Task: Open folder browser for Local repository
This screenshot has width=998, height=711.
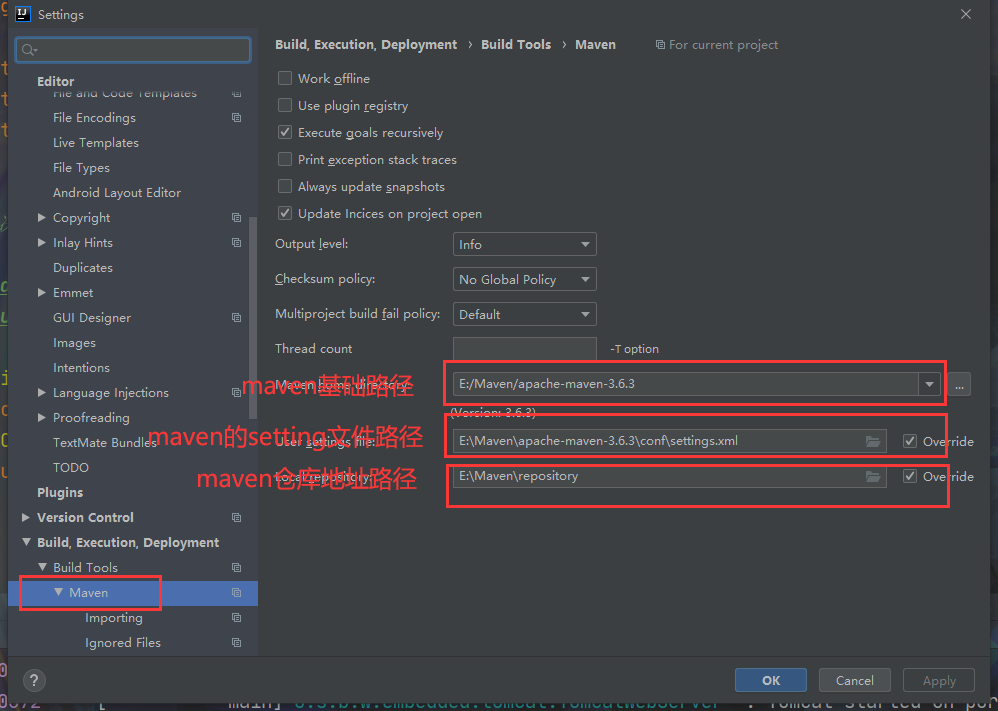Action: pos(873,476)
